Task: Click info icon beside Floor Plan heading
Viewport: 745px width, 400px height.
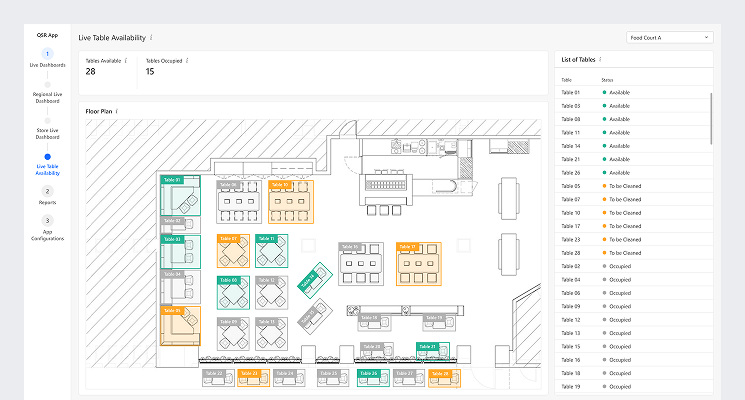Action: 117,111
